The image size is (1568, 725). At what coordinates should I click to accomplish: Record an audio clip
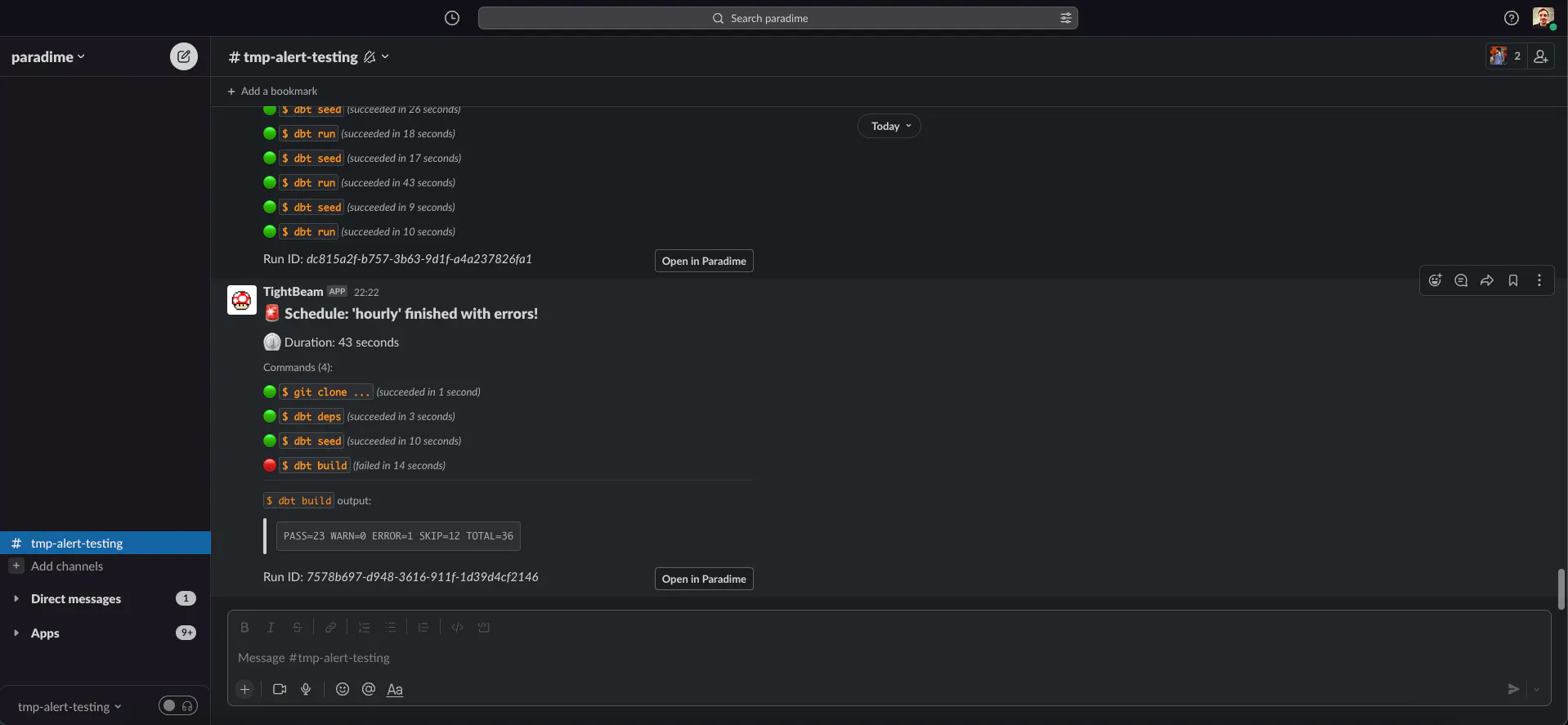tap(306, 689)
